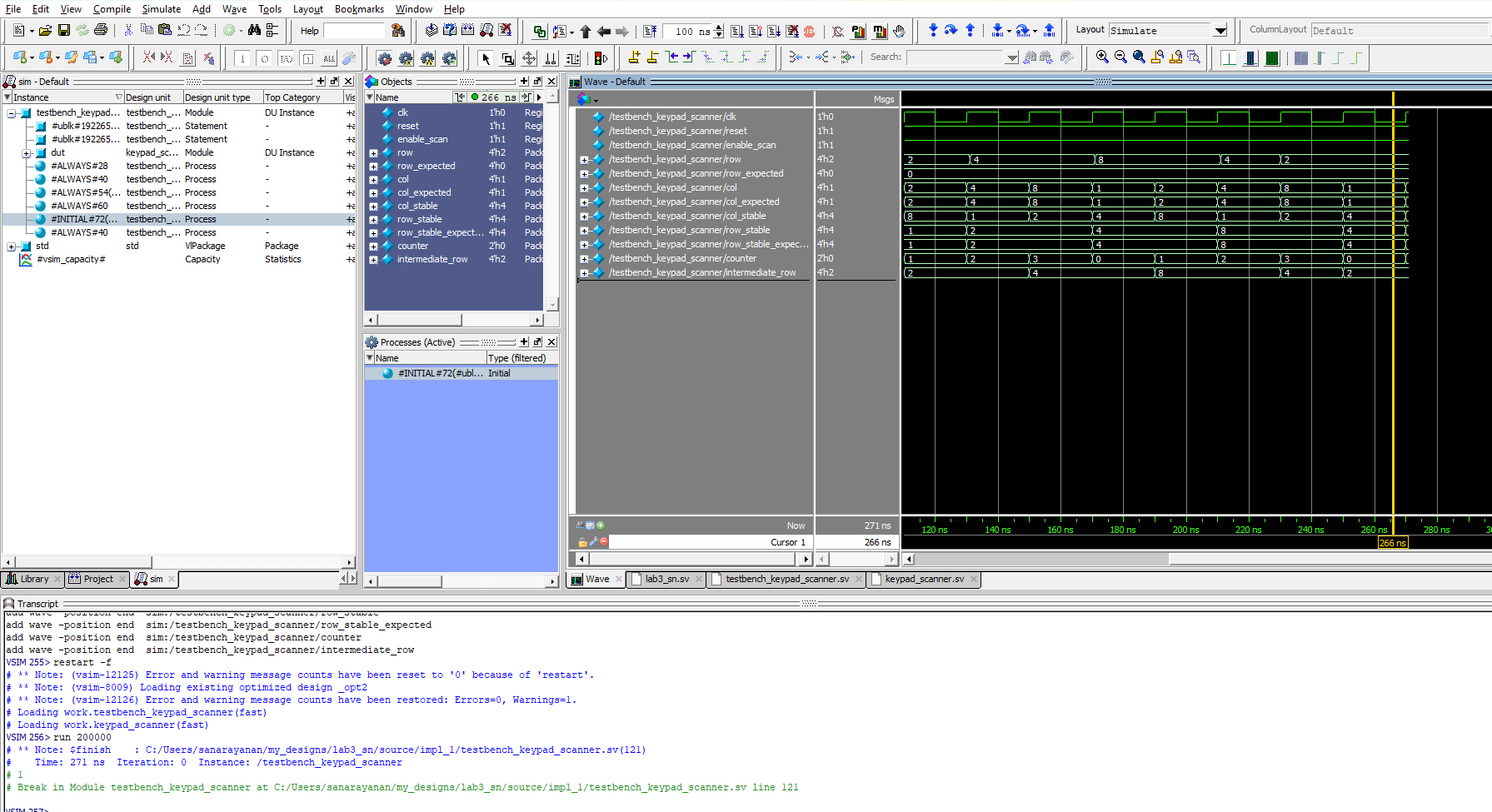Screen dimensions: 1492x812
Task: Select the arrow pointer Select Mode tool
Action: 486,58
